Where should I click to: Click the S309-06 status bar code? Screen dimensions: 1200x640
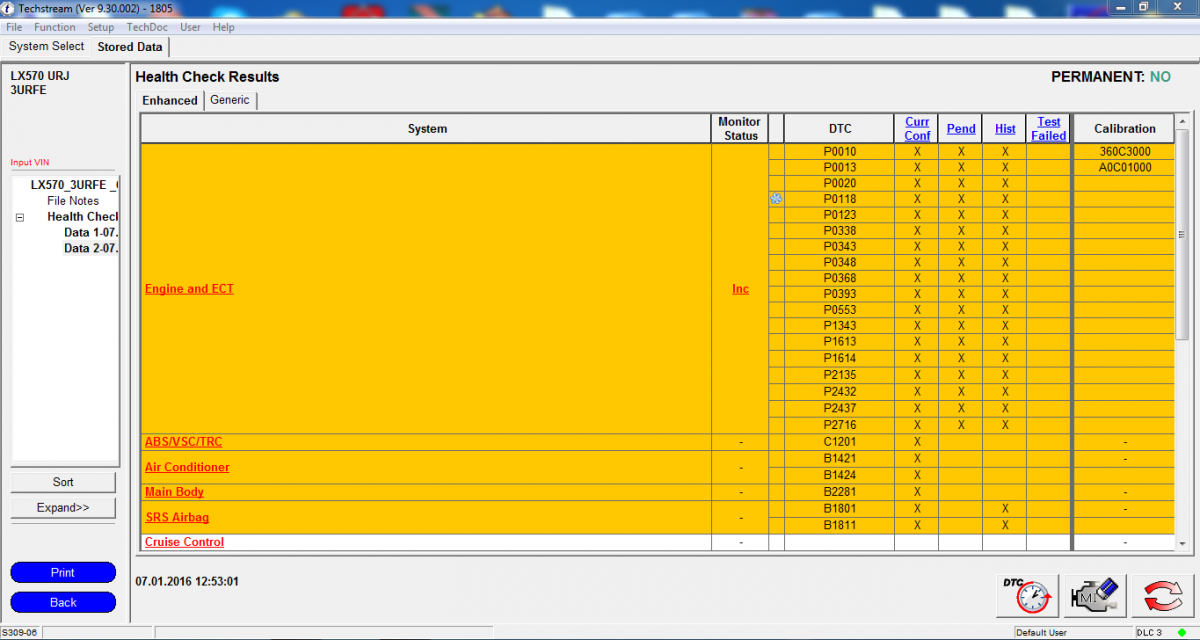coord(20,633)
